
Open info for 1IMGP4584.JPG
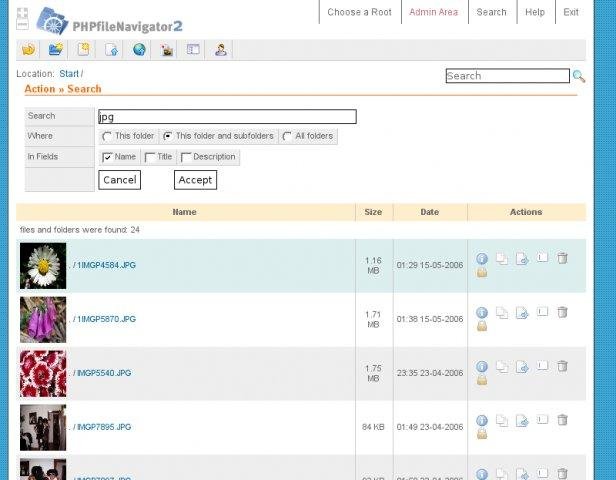[x=482, y=259]
